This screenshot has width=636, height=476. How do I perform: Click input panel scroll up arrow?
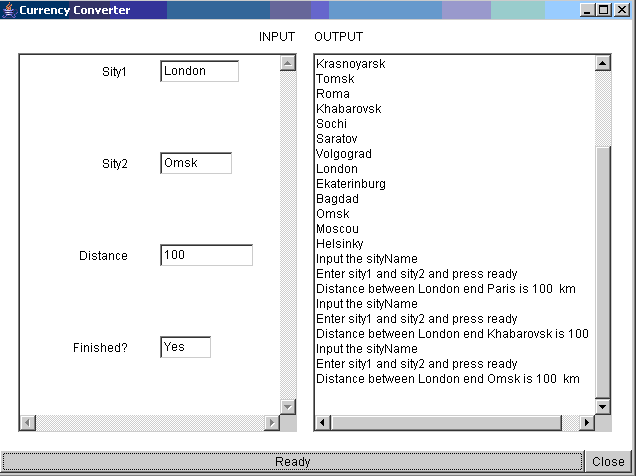(288, 62)
